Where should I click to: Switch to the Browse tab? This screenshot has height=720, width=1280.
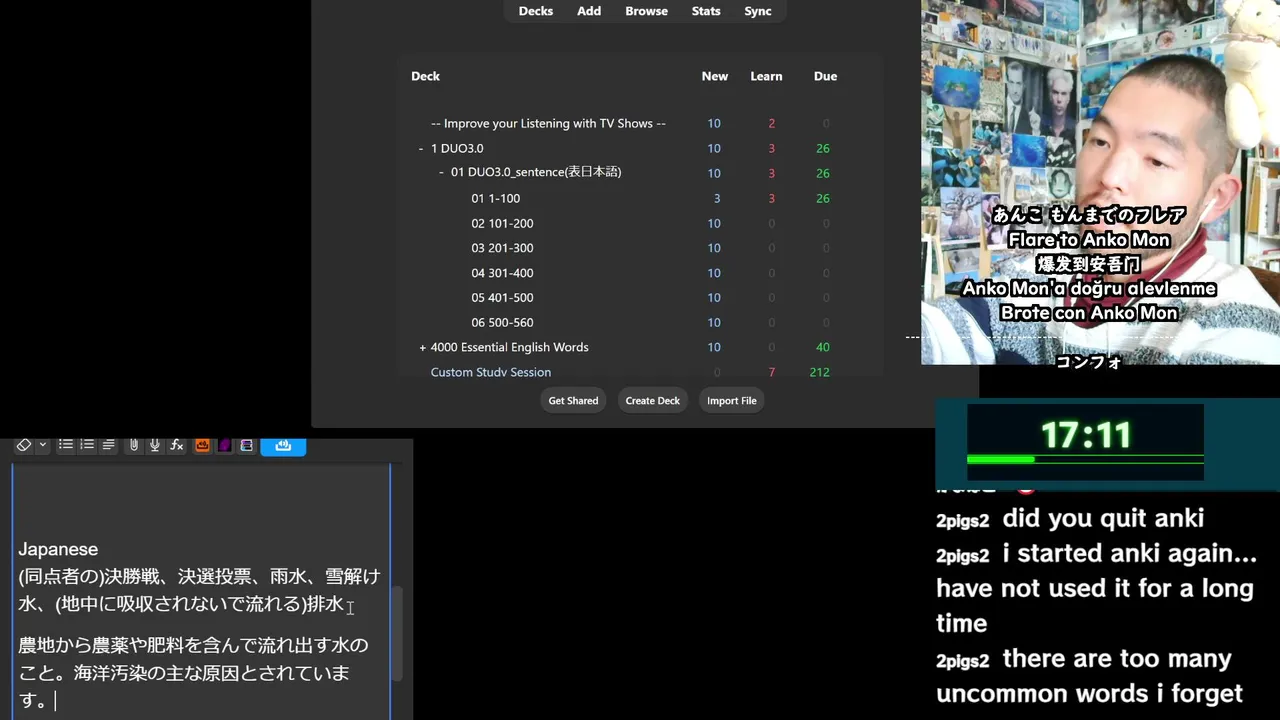647,11
